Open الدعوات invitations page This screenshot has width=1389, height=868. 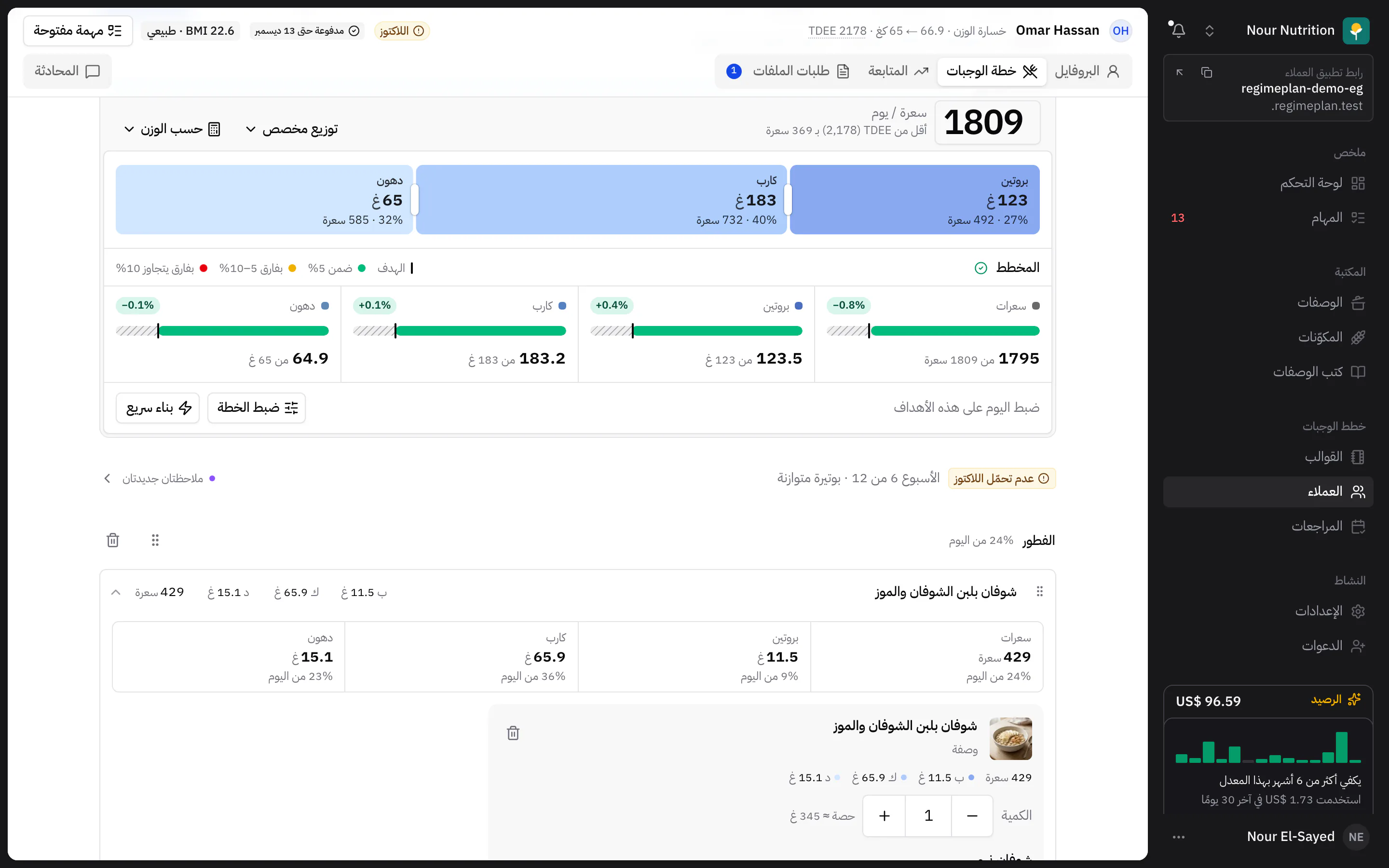tap(1268, 646)
